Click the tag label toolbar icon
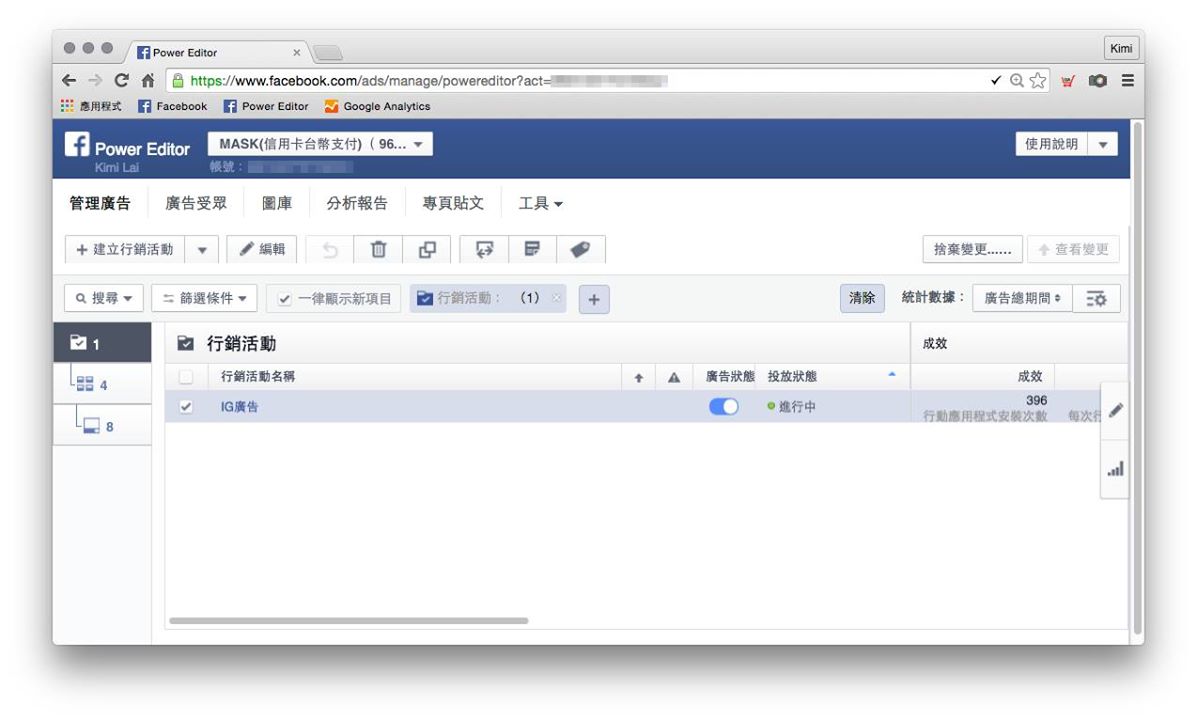1197x720 pixels. (x=580, y=250)
